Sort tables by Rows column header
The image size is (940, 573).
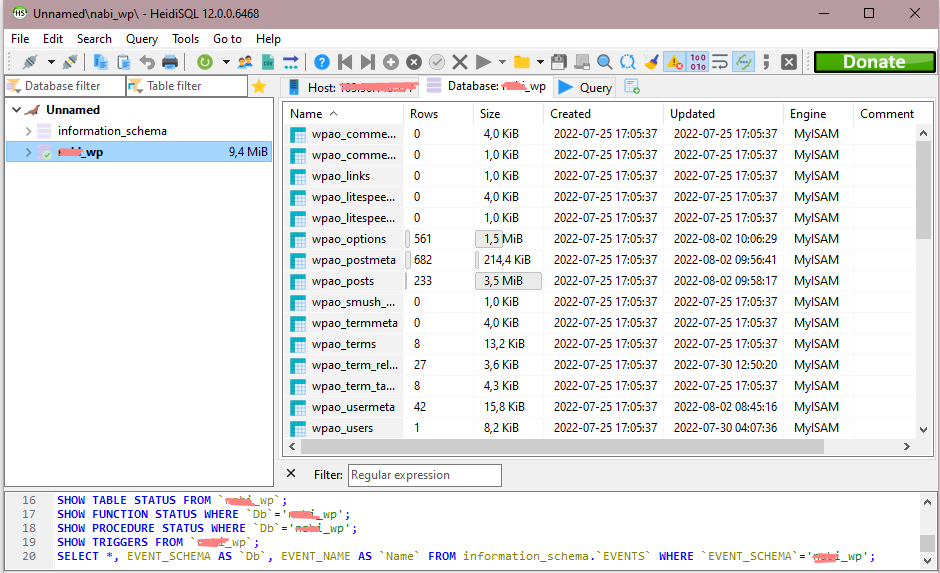[438, 113]
